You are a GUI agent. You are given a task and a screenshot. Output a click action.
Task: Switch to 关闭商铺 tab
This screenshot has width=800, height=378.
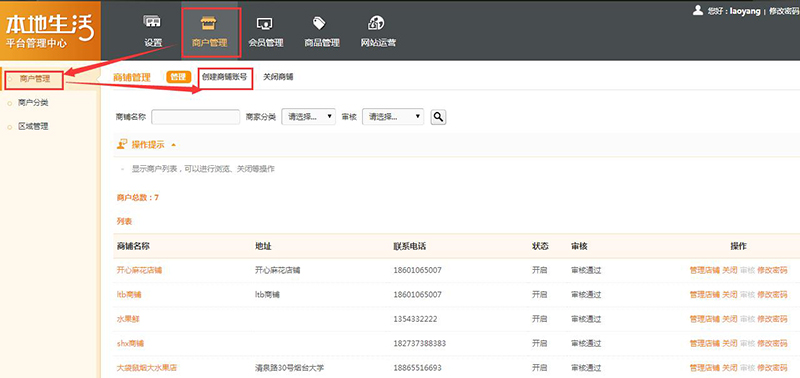[278, 78]
